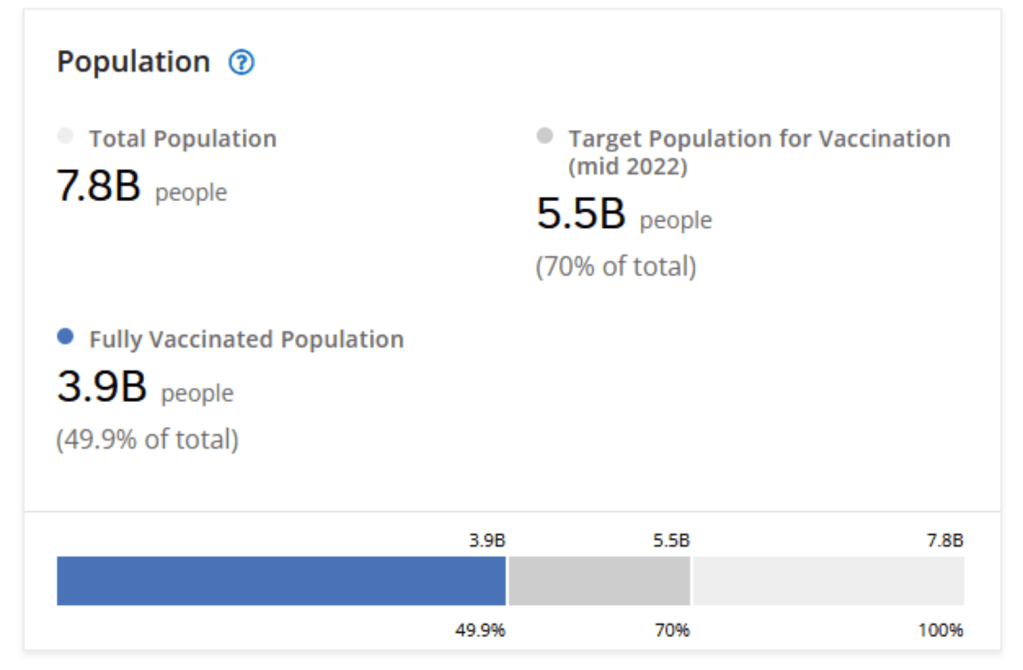The width and height of the screenshot is (1023, 670).
Task: Click the Fully Vaccinated Population label
Action: (x=246, y=340)
